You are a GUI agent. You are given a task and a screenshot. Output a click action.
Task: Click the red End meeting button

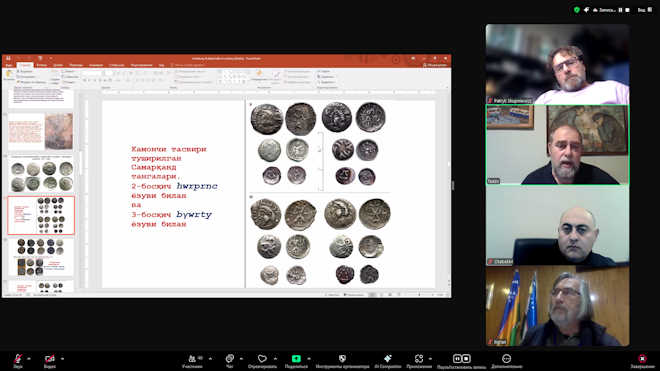point(642,361)
